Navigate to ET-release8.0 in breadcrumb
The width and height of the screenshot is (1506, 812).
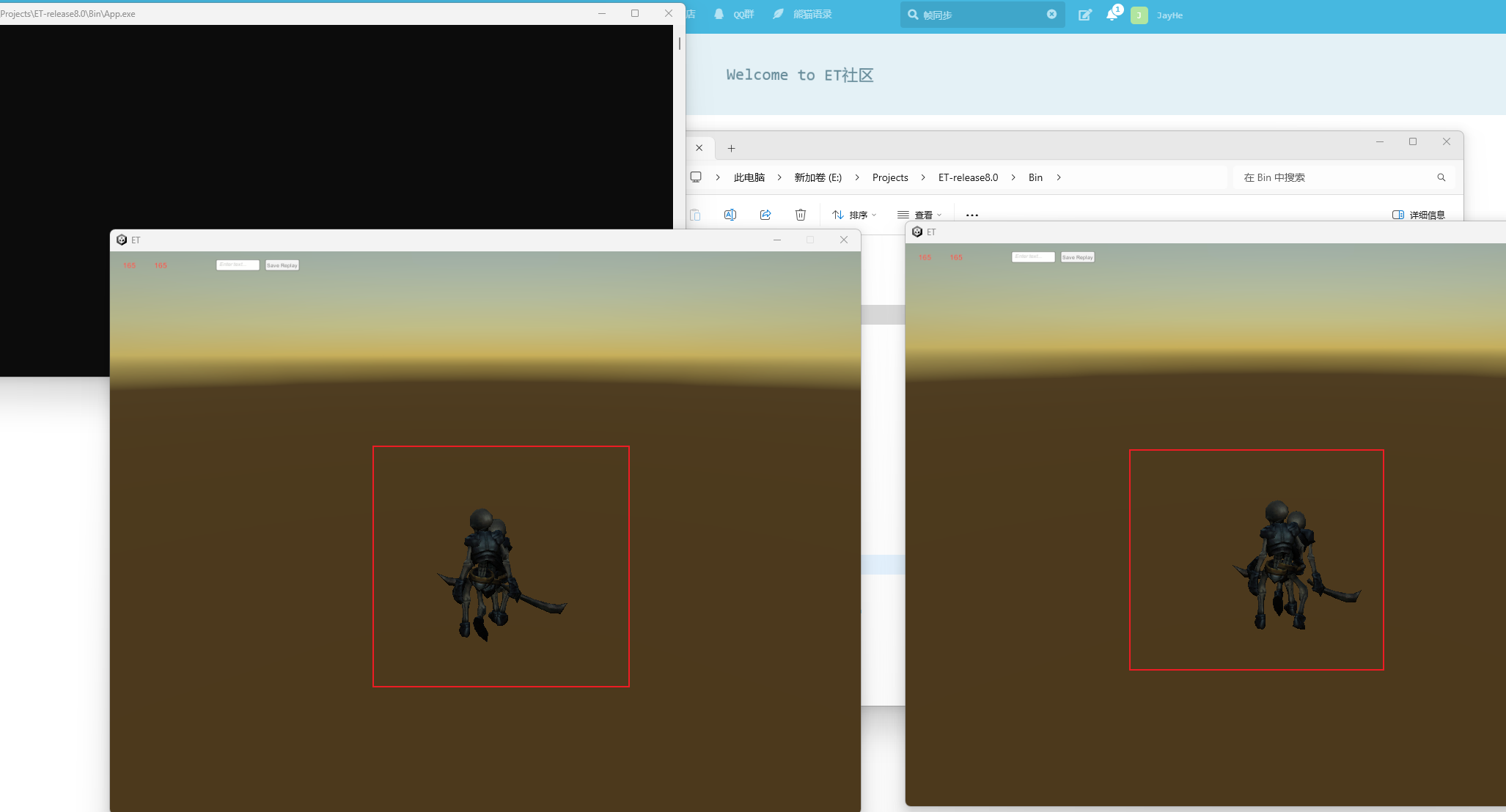click(968, 177)
